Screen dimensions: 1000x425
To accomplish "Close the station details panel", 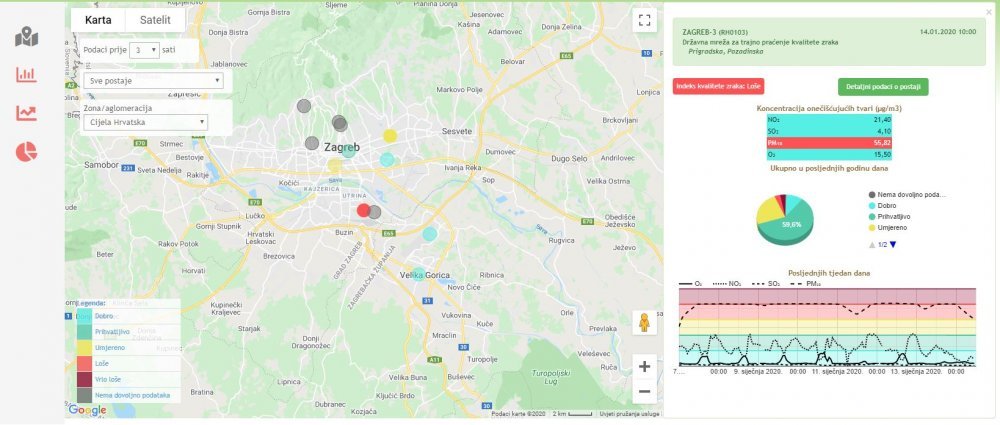I will coord(988,12).
